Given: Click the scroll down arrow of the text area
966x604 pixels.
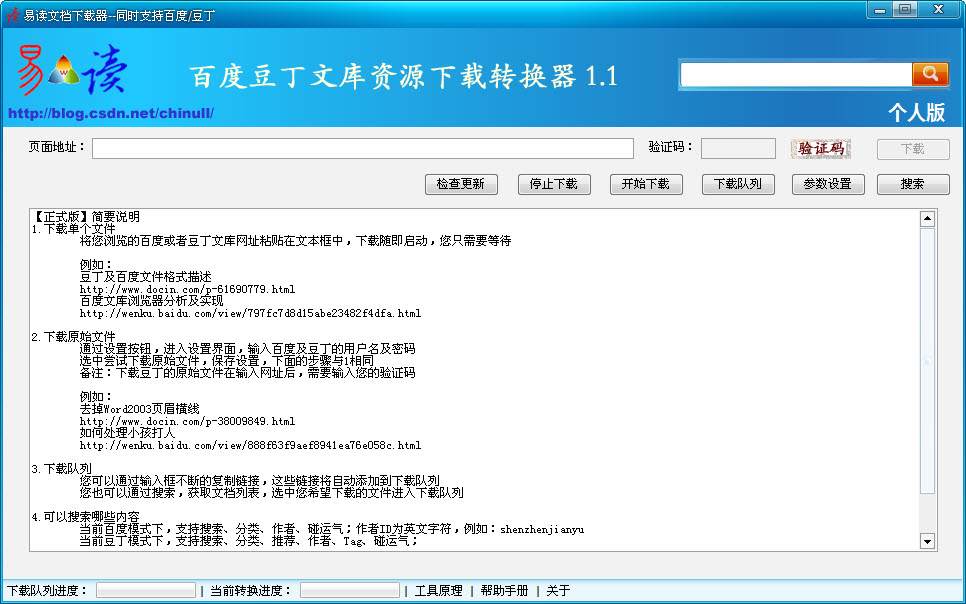Looking at the screenshot, I should (x=927, y=541).
